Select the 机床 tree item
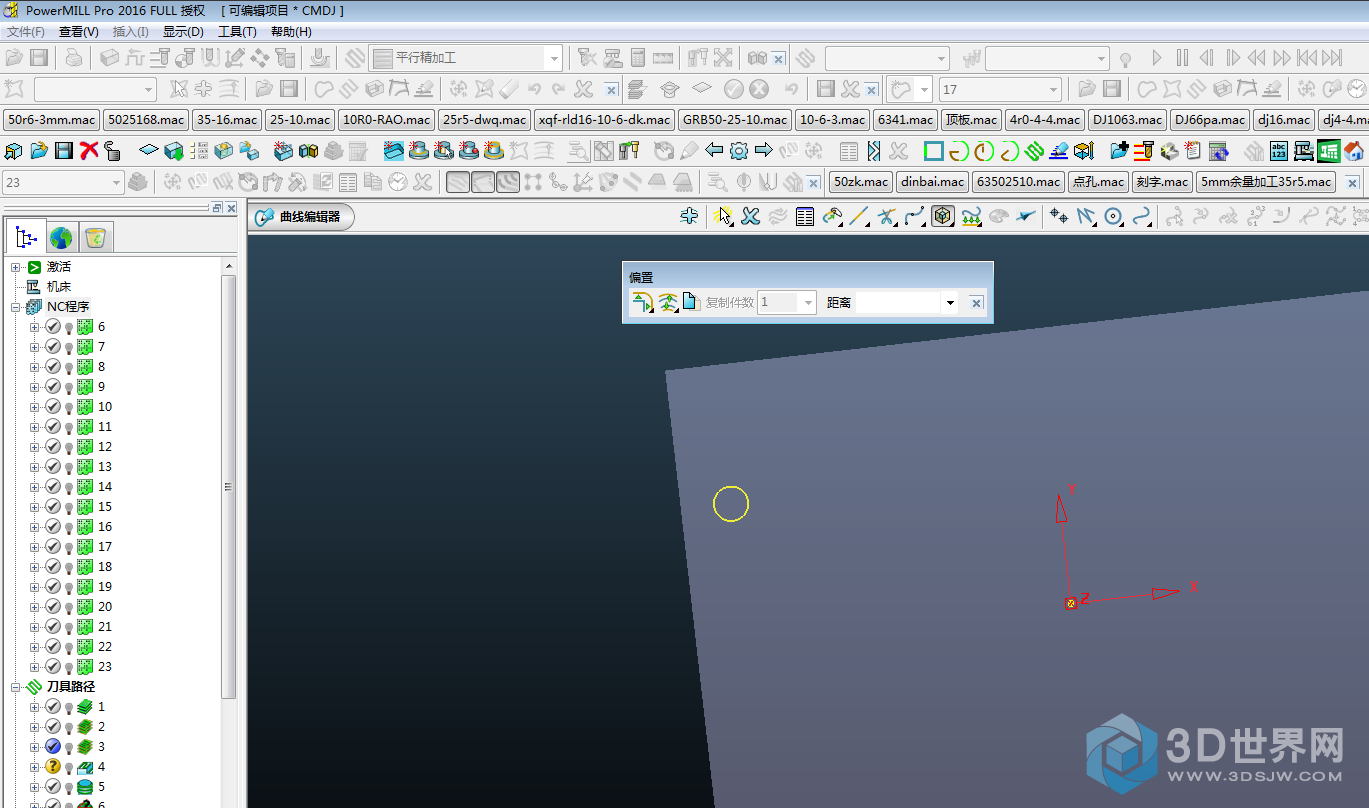Viewport: 1369px width, 808px height. click(x=59, y=287)
